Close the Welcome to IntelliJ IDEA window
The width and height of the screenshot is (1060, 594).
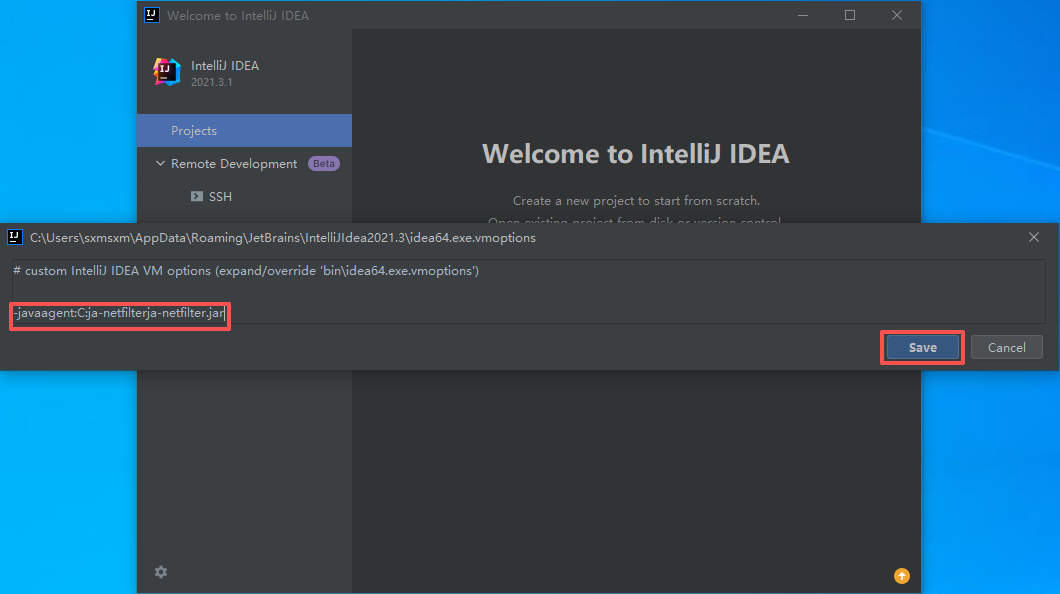[897, 15]
